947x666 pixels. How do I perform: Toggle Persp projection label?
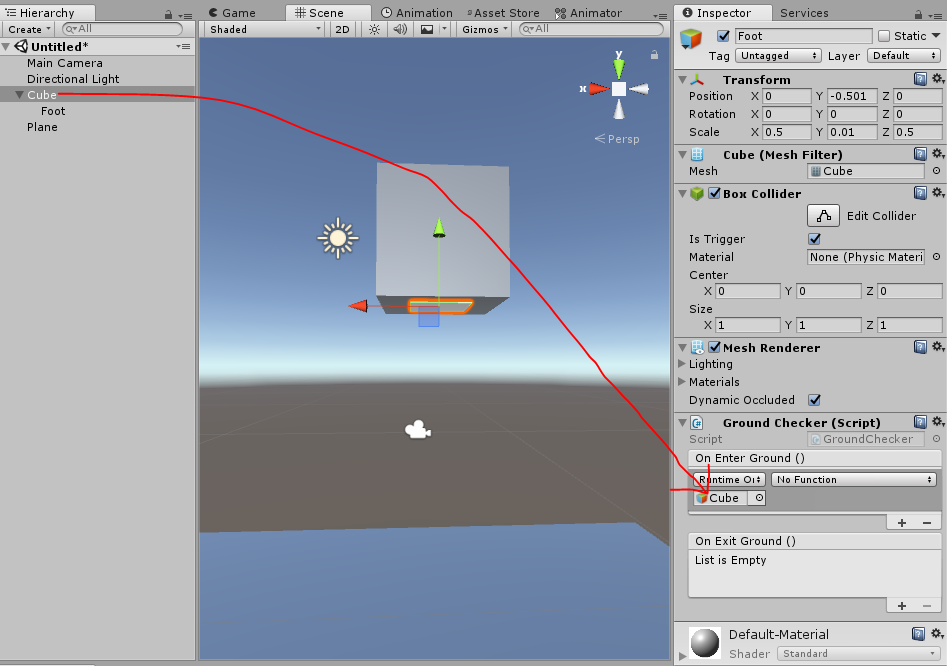[x=617, y=139]
